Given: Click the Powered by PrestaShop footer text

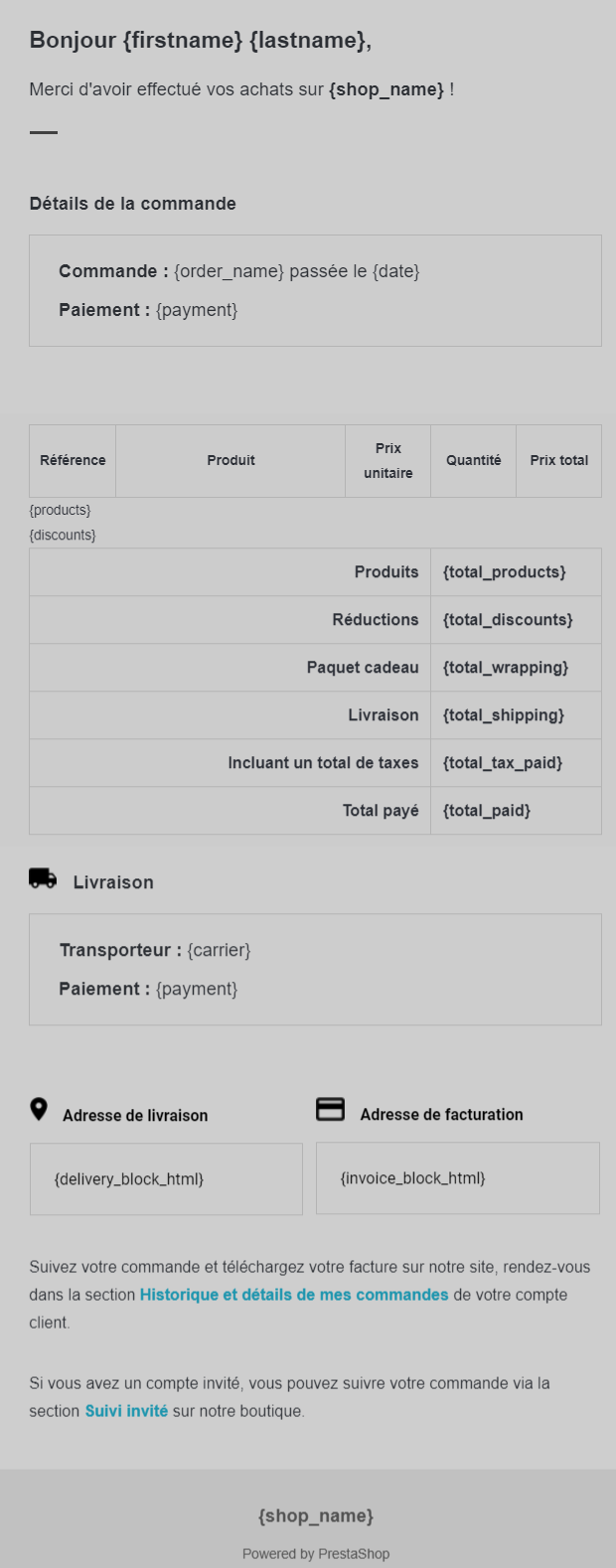Looking at the screenshot, I should 316,1554.
